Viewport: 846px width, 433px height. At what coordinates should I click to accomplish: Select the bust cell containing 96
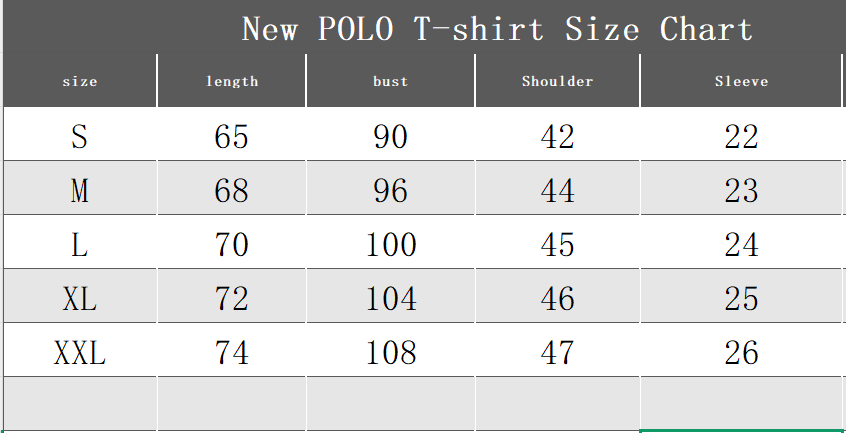click(391, 190)
